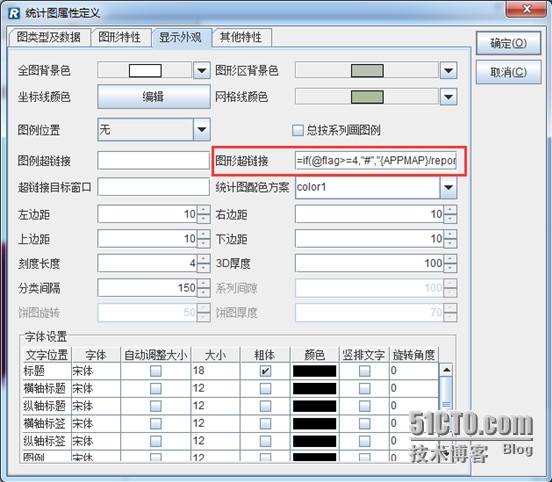Click black 颜色 swatch for 横轴标题 row
This screenshot has width=552, height=482.
(x=314, y=389)
